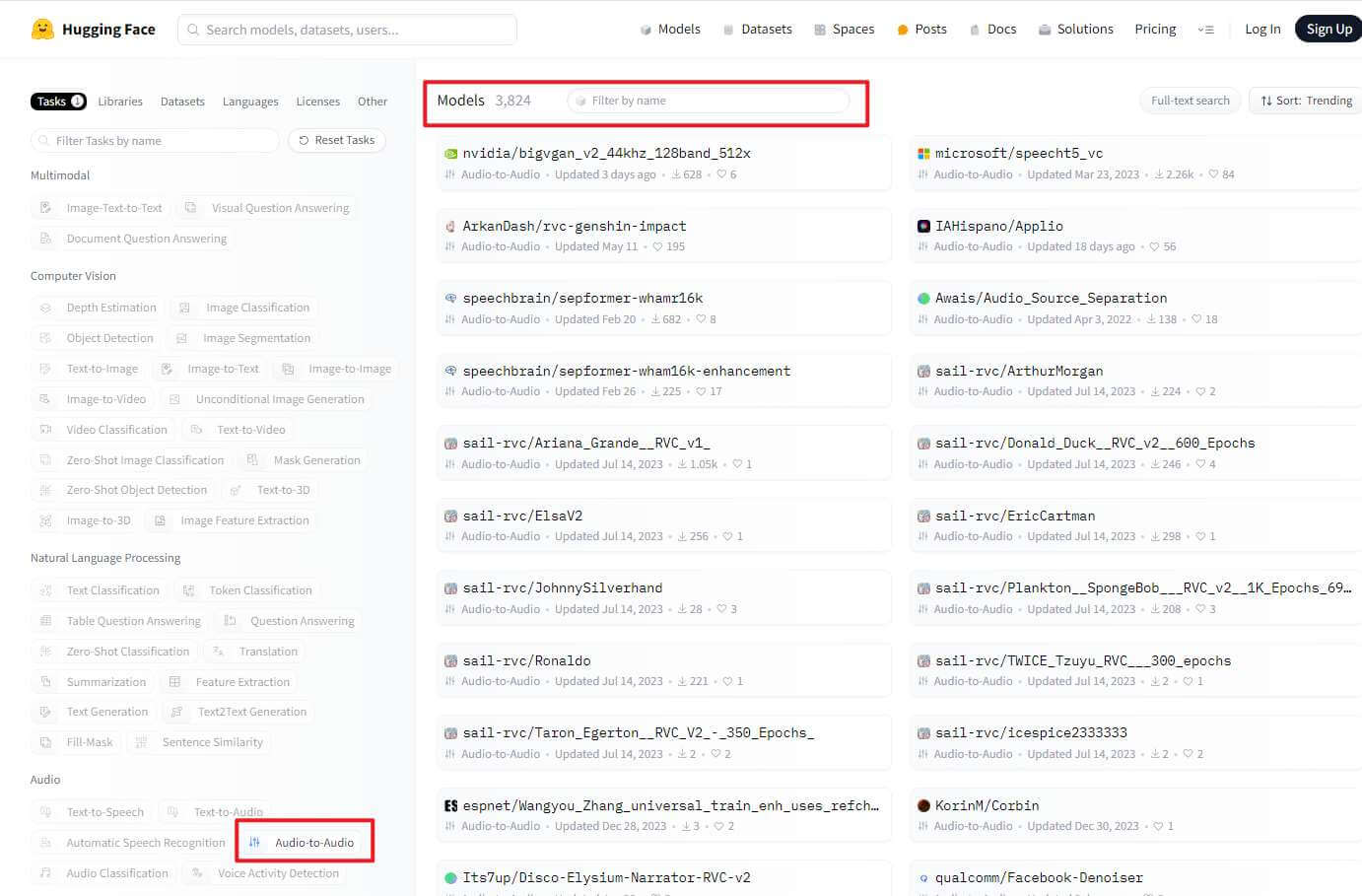Click the Docs icon in navigation
This screenshot has height=896, width=1362.
pos(974,30)
